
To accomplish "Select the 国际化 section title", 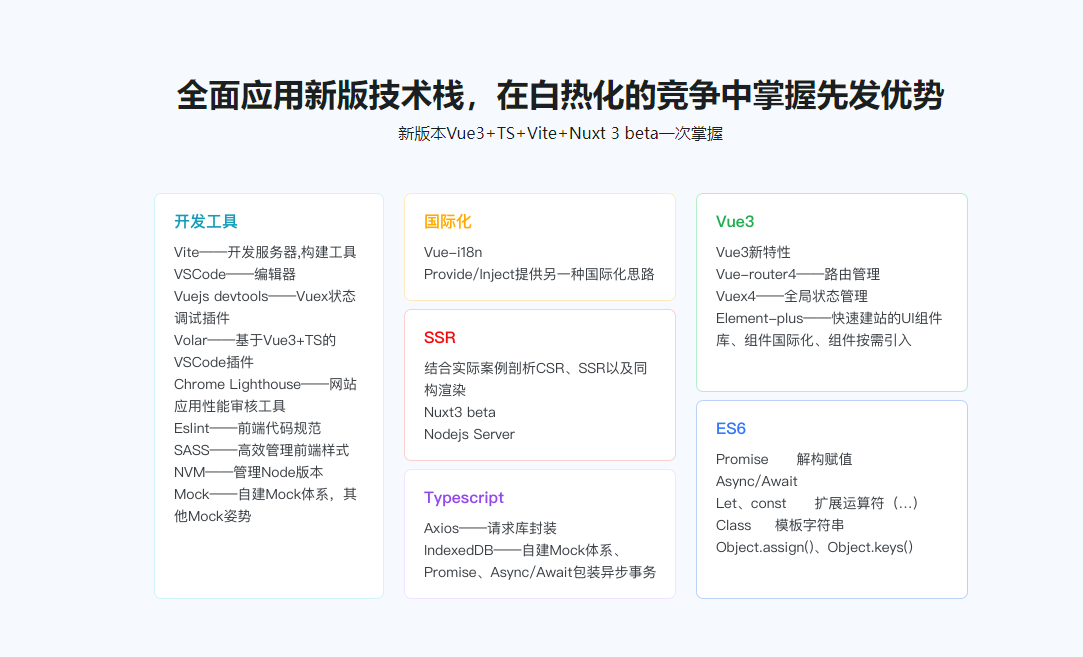I will (445, 221).
